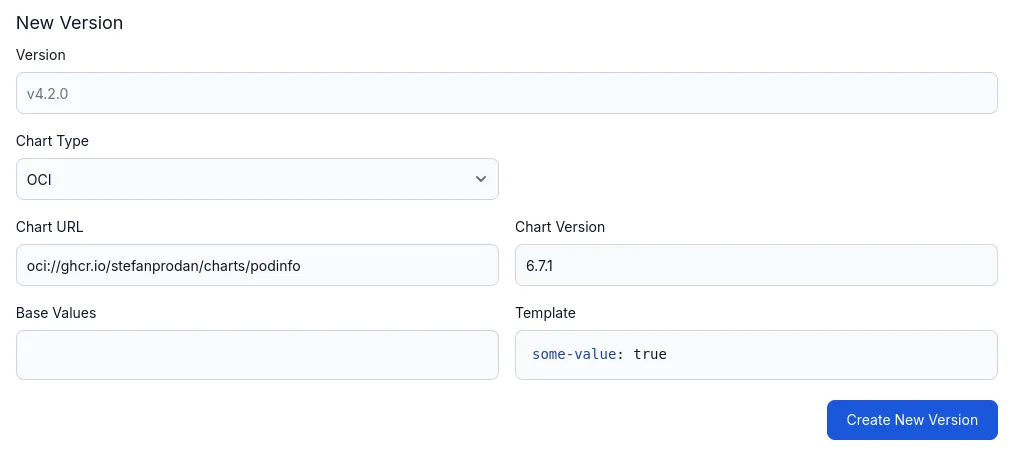Viewport: 1014px width, 455px height.
Task: Click the oci://ghcr.io podinfo URL text
Action: [x=164, y=266]
